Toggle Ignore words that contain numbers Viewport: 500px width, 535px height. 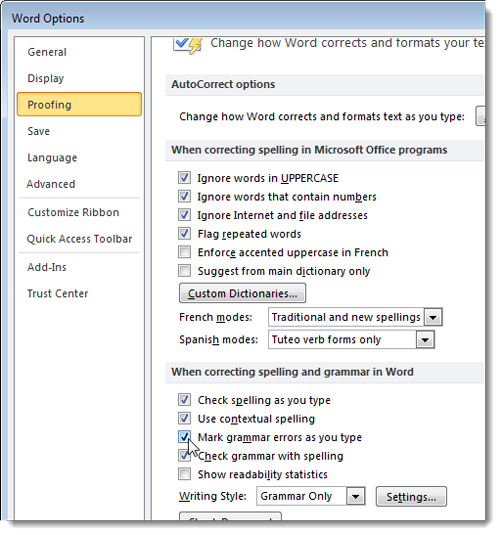click(184, 196)
